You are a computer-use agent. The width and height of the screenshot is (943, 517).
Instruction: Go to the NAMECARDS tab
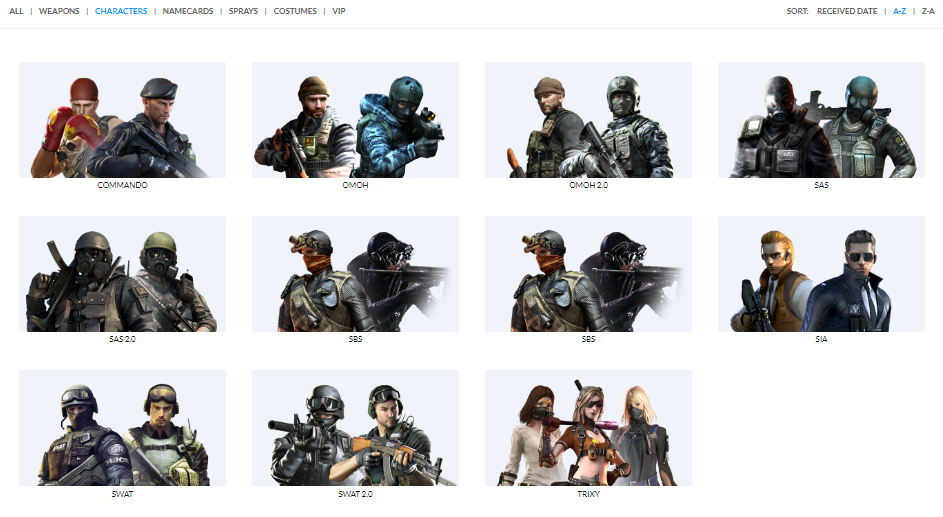coord(188,11)
